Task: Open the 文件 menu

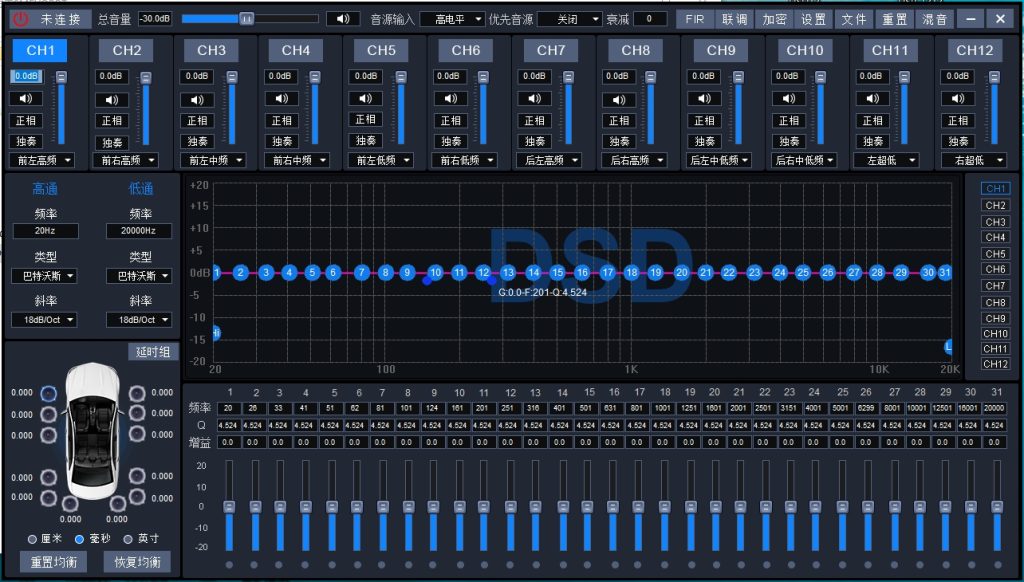Action: (x=854, y=20)
